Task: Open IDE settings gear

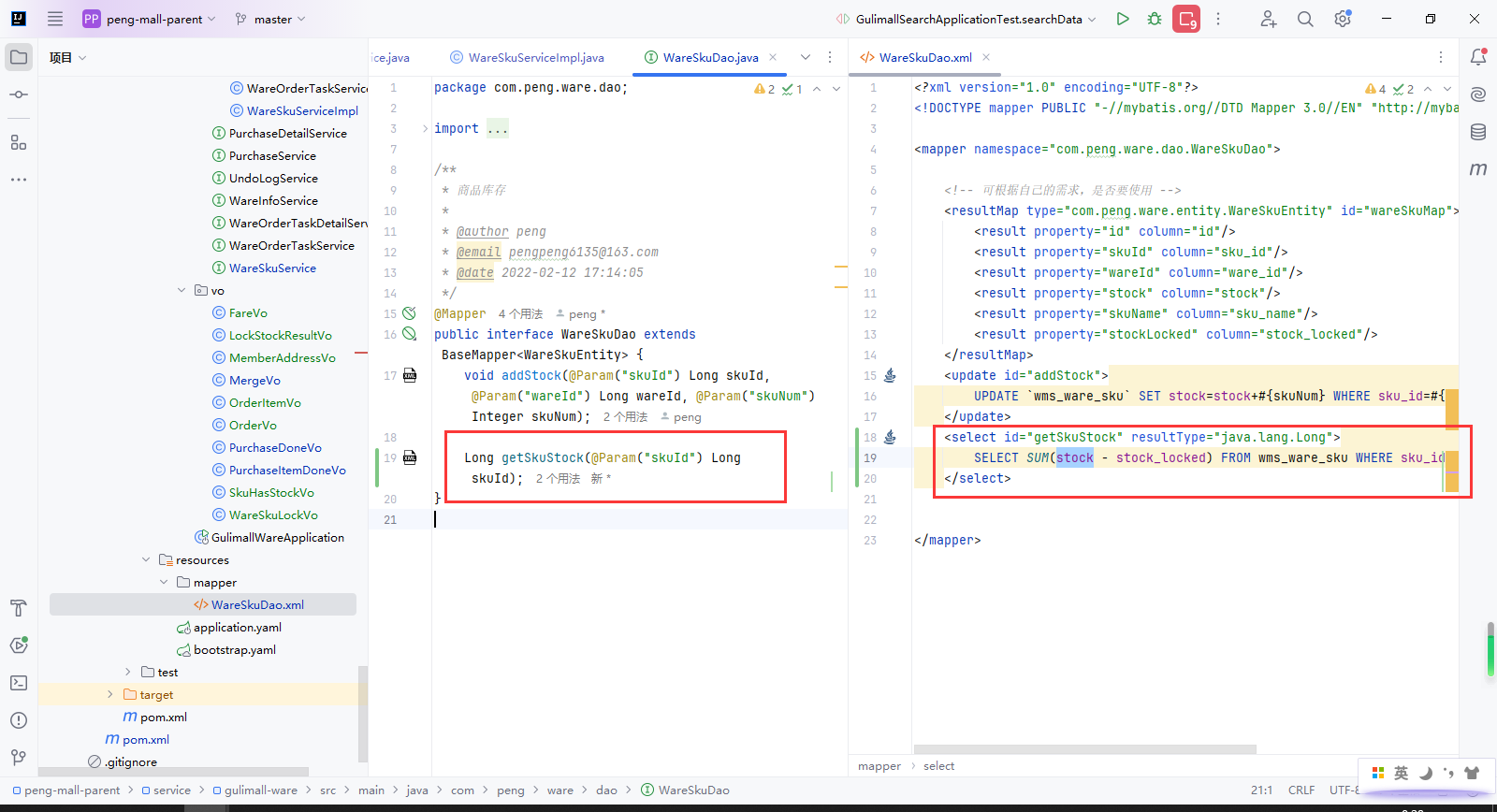Action: (x=1343, y=19)
